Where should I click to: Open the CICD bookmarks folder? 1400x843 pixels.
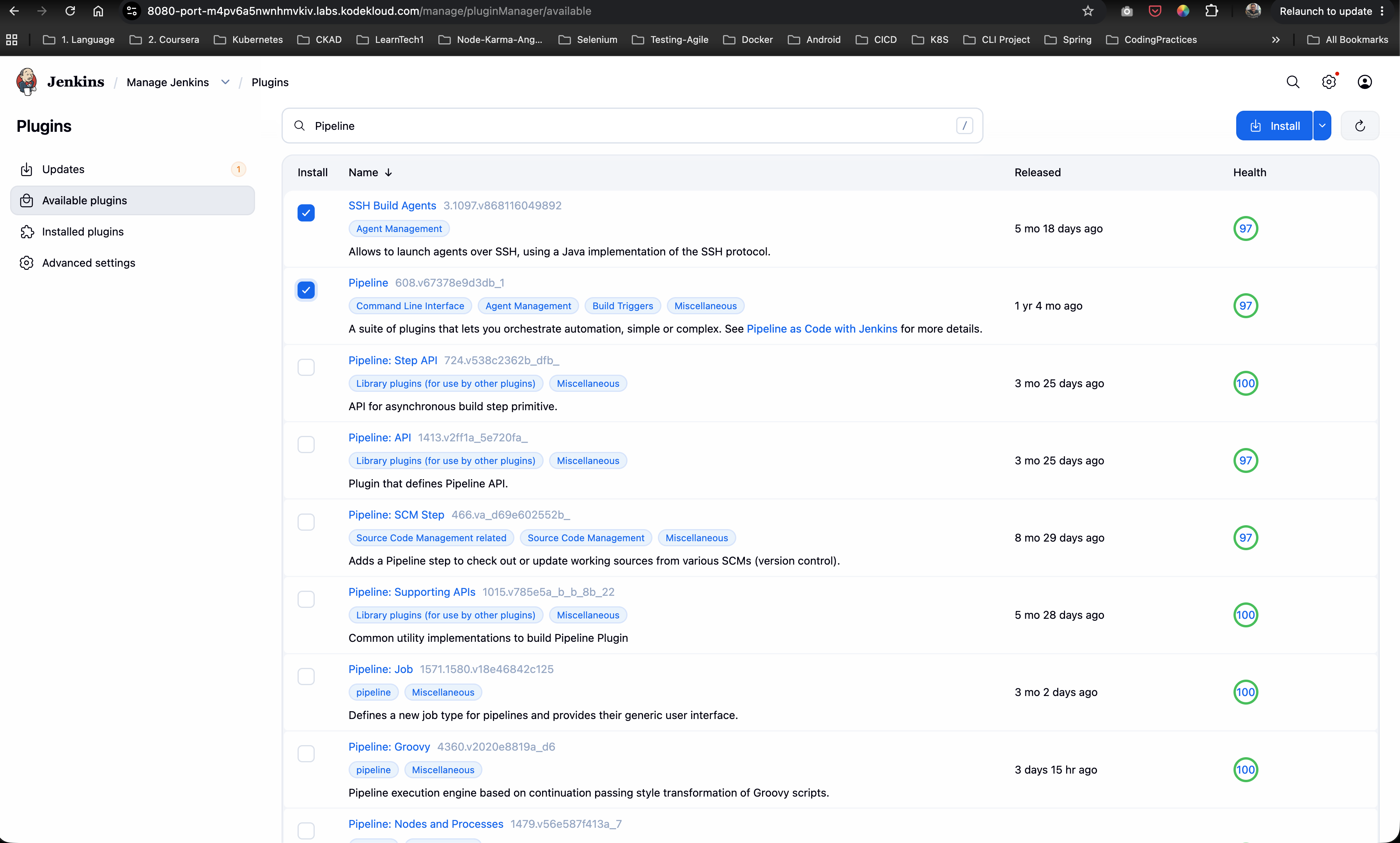point(876,39)
